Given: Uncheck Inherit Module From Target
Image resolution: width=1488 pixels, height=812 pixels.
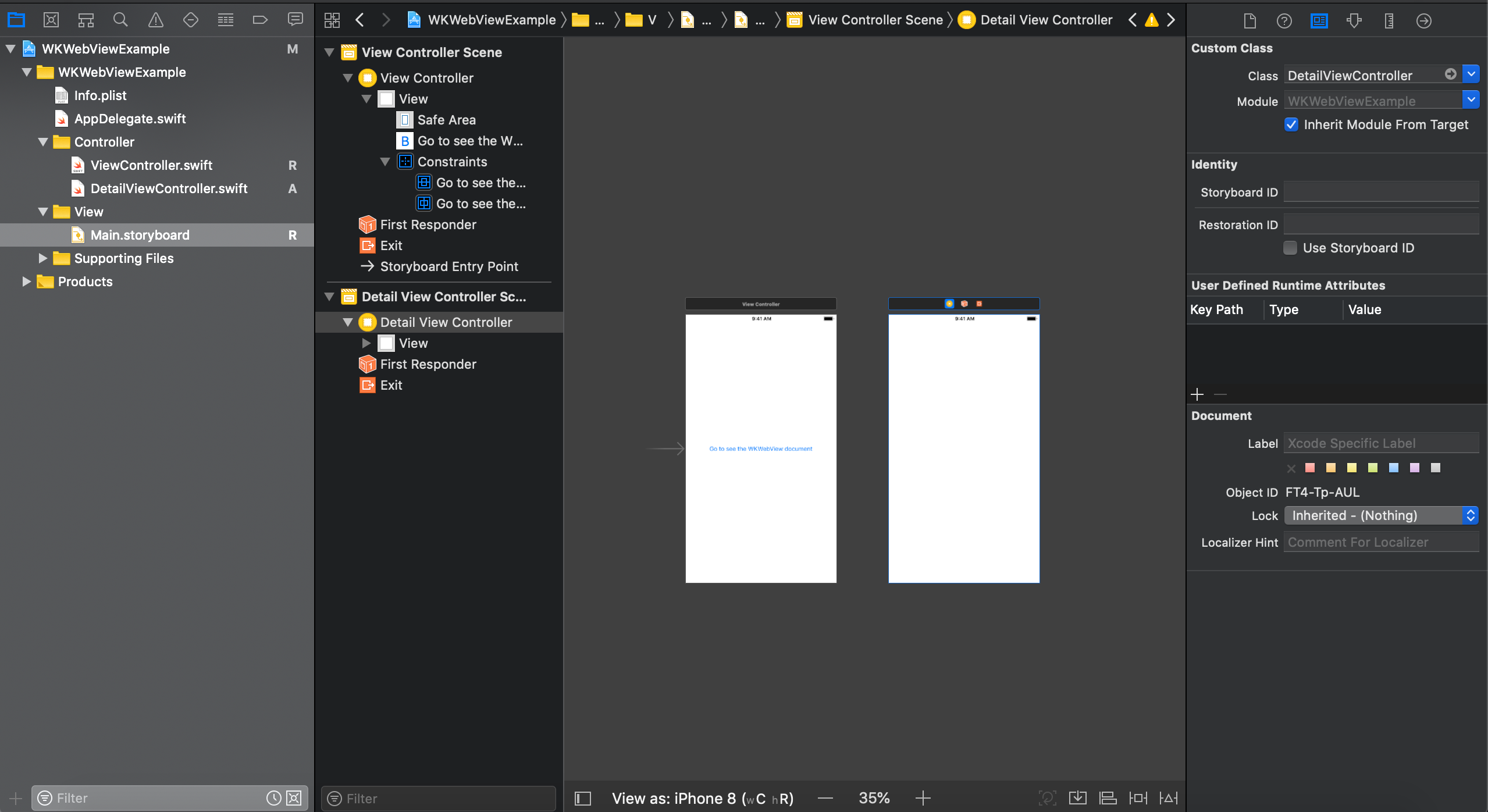Looking at the screenshot, I should tap(1291, 124).
